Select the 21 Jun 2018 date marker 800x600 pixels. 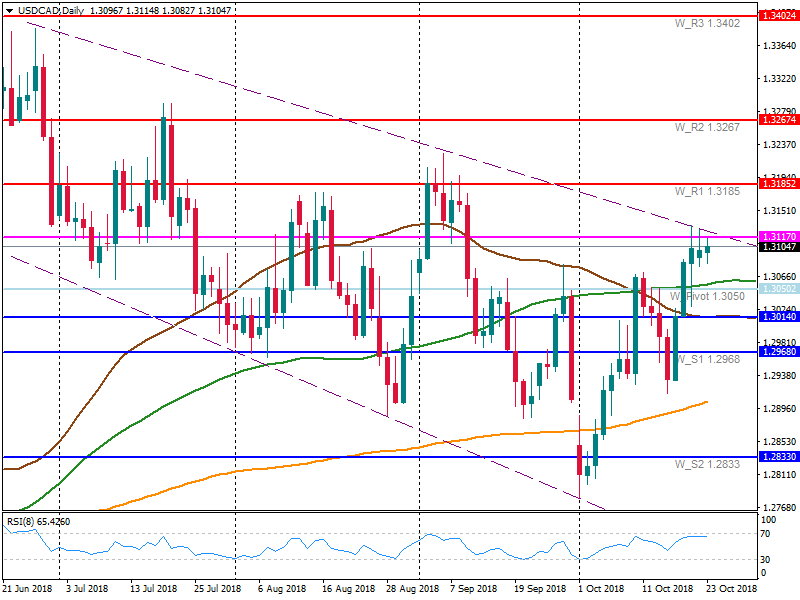point(27,591)
